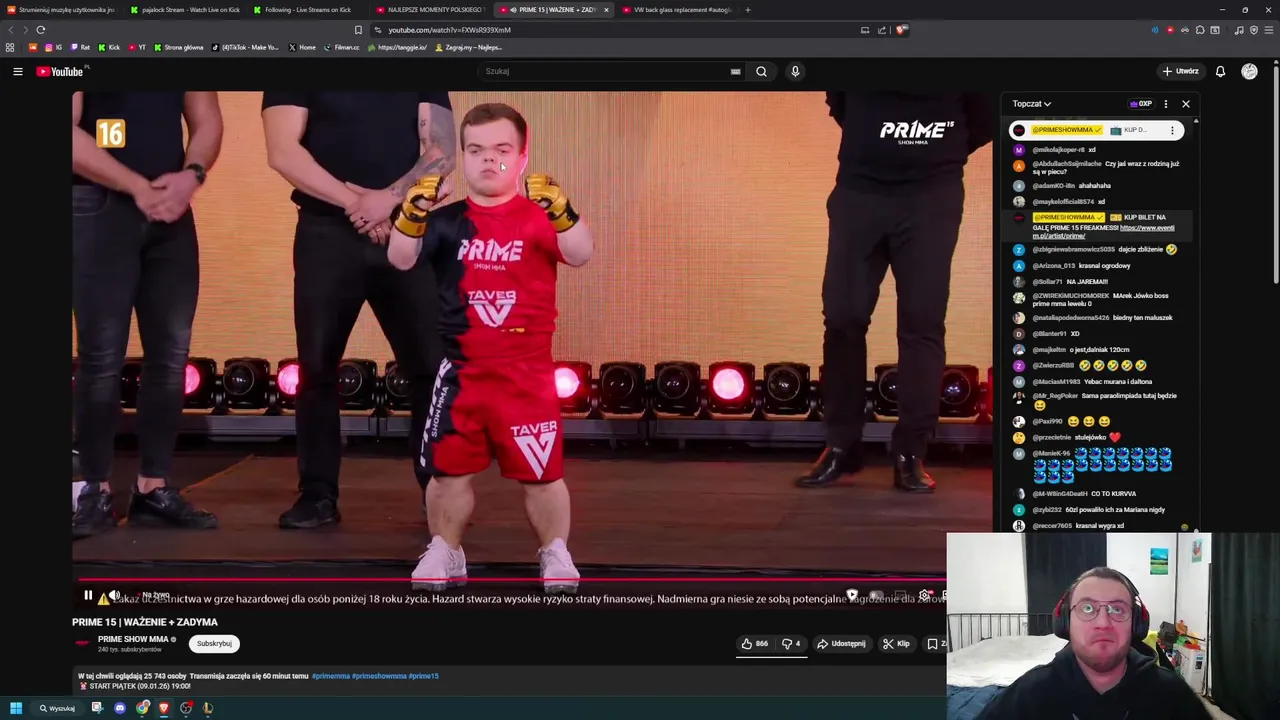
Task: Mute the video player volume
Action: [x=114, y=595]
